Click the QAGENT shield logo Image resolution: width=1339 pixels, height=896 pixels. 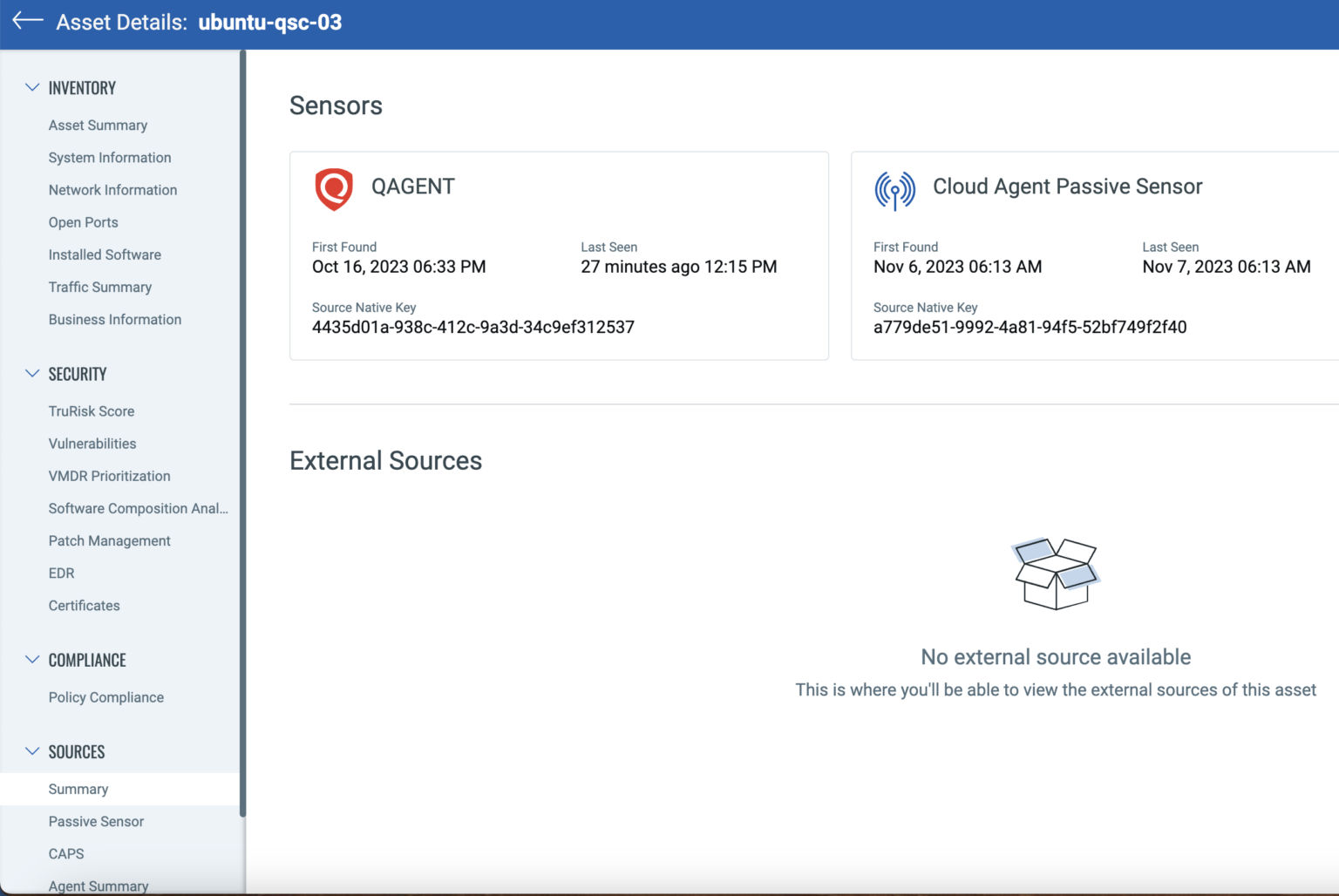pos(332,187)
